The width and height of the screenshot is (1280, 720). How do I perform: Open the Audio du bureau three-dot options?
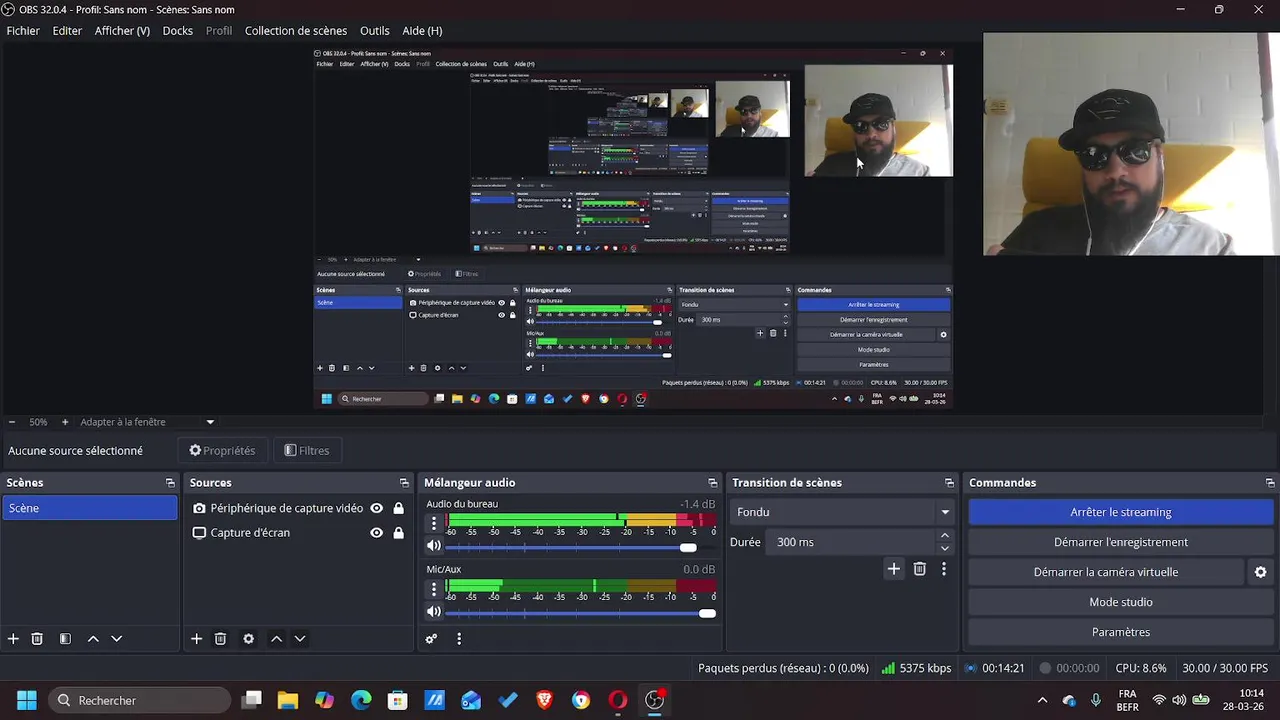[434, 523]
